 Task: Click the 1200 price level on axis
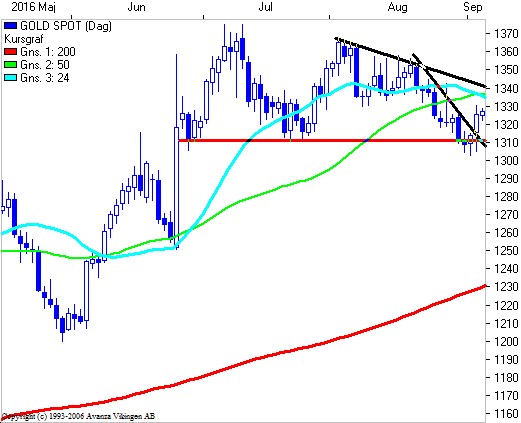(x=506, y=341)
